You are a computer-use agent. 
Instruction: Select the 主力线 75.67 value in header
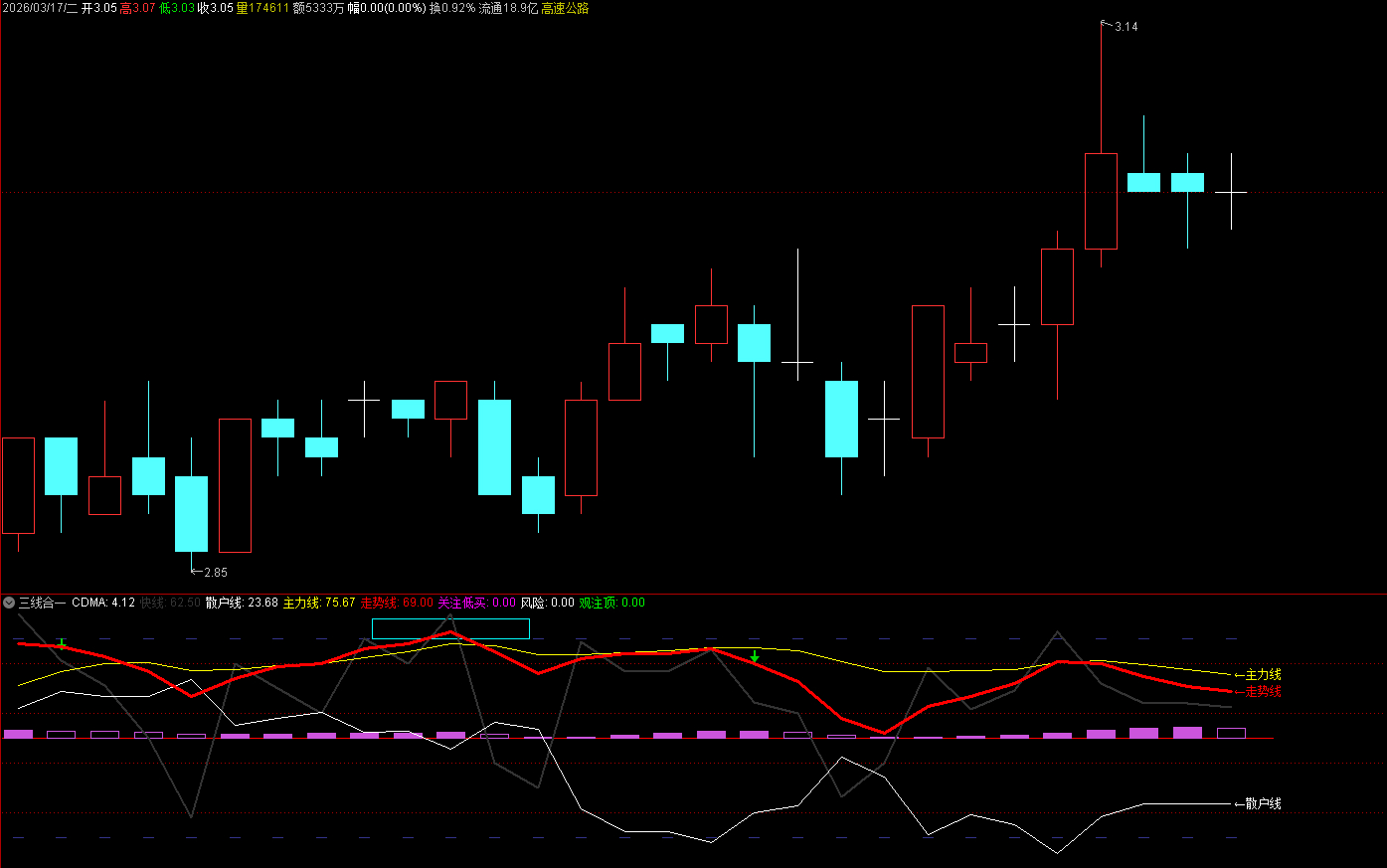click(x=319, y=603)
